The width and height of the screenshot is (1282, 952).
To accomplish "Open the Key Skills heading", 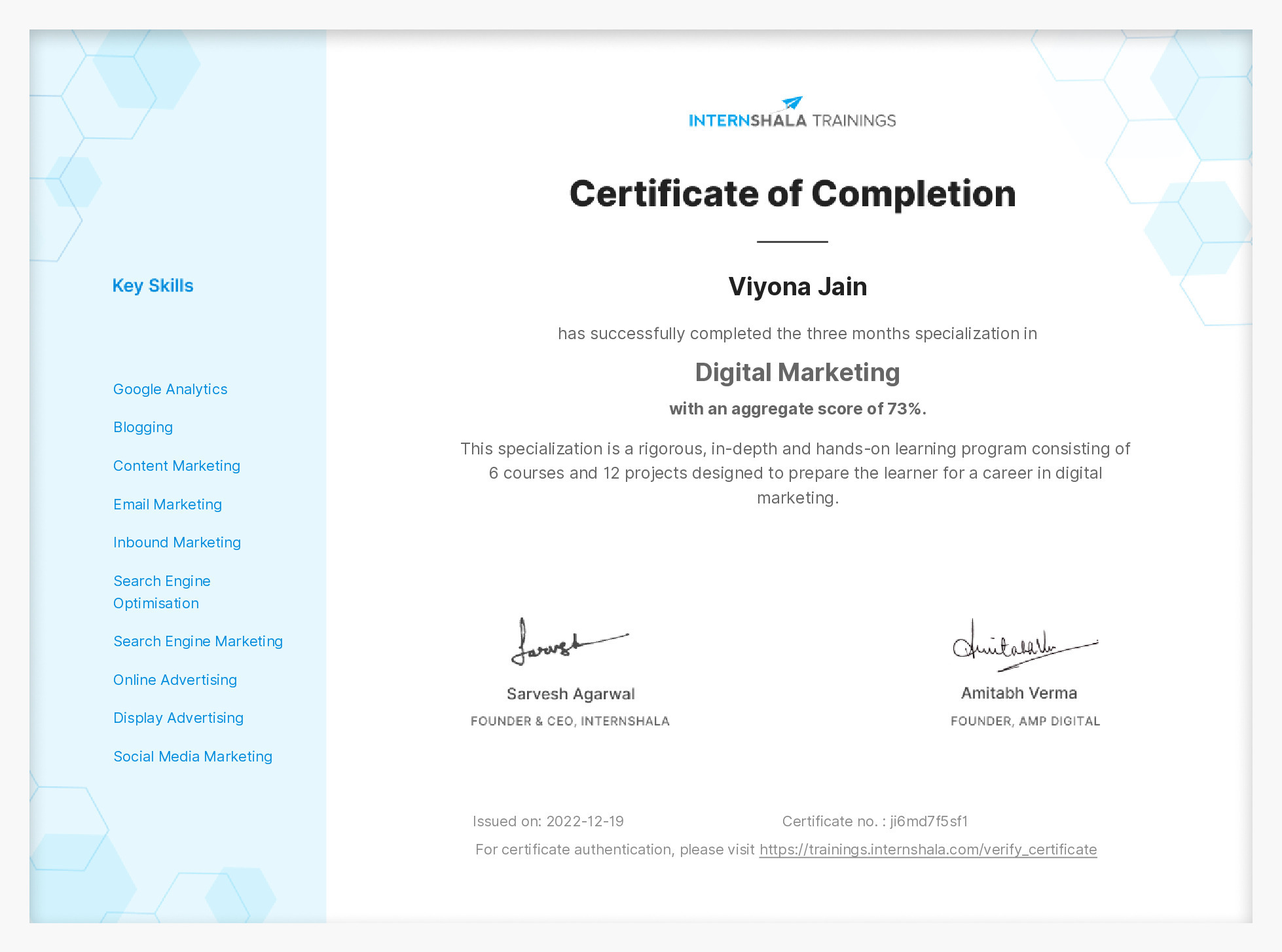I will pyautogui.click(x=153, y=285).
